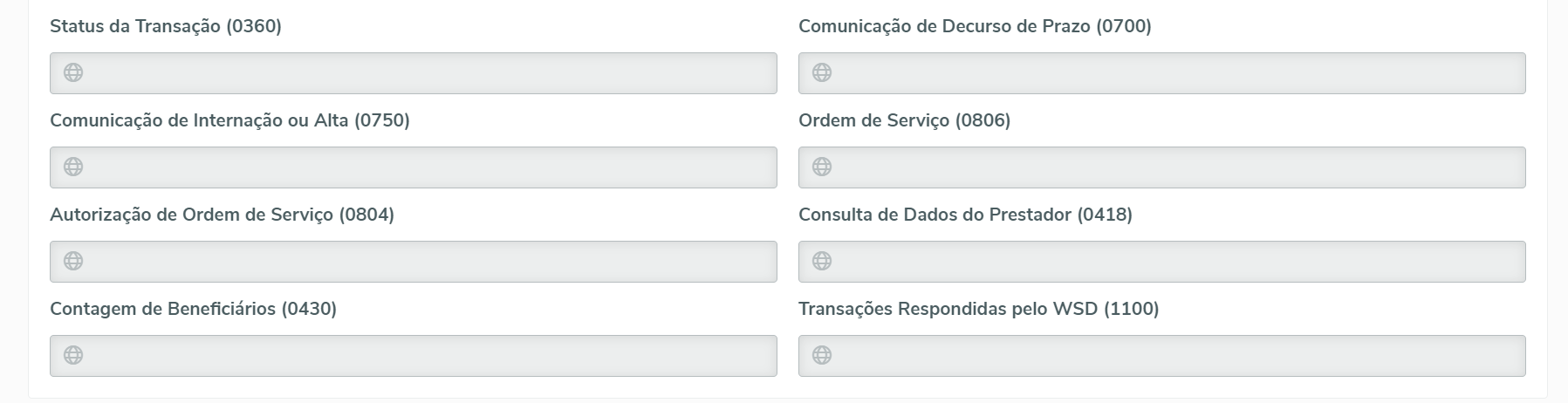The image size is (1568, 403).
Task: Click the globe icon in Comunicação de Decurso de Prazo field
Action: pos(822,72)
